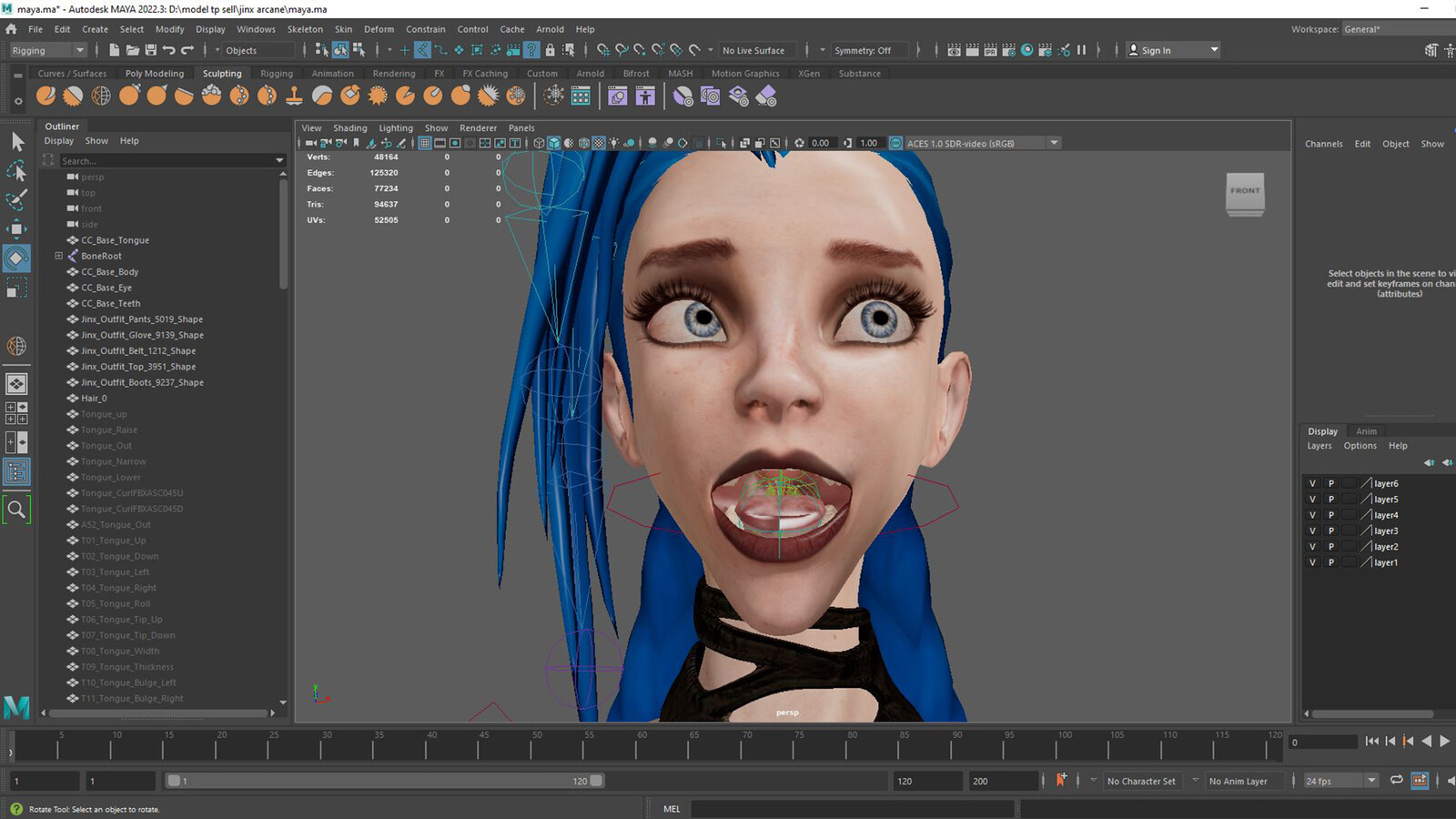Screen dimensions: 1456x819
Task: Toggle the Outliner panel layout button
Action: click(16, 471)
